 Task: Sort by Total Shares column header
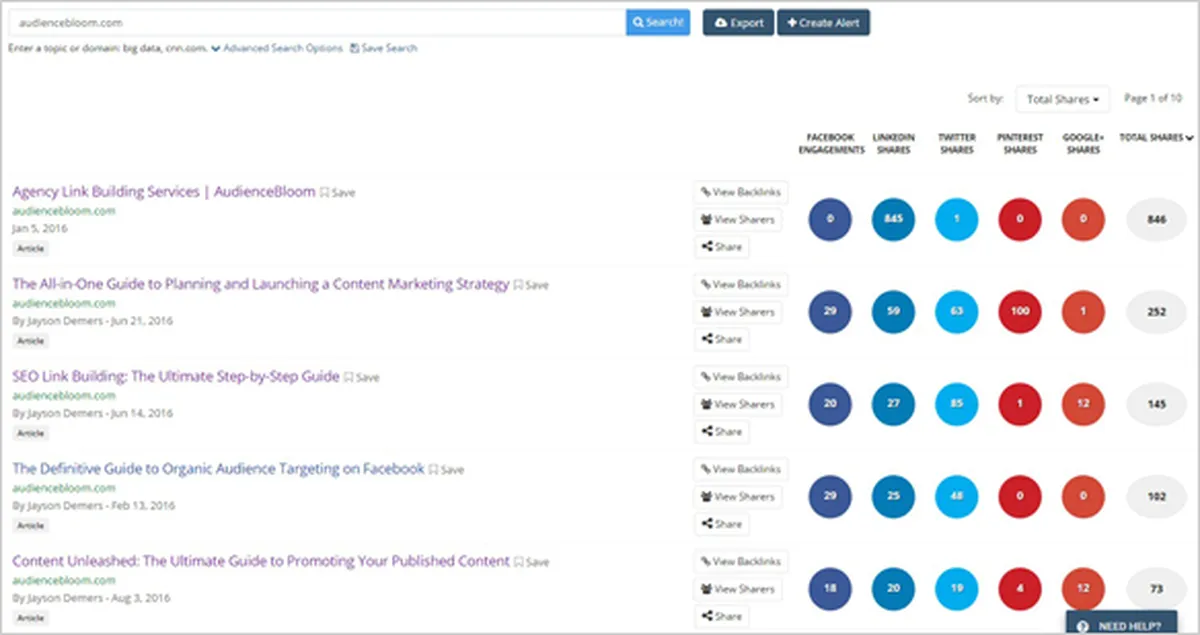click(x=1156, y=138)
